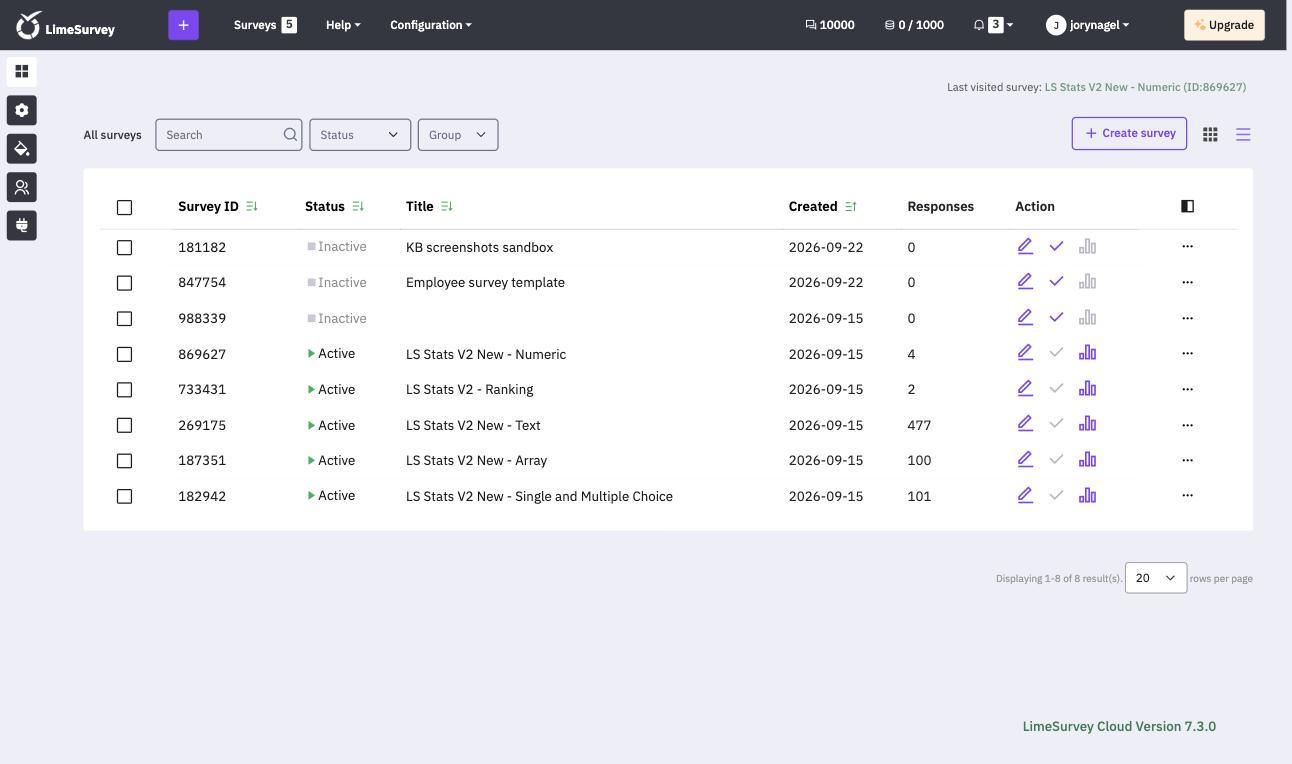1292x764 pixels.
Task: Click the 10000 responses counter
Action: pyautogui.click(x=830, y=25)
